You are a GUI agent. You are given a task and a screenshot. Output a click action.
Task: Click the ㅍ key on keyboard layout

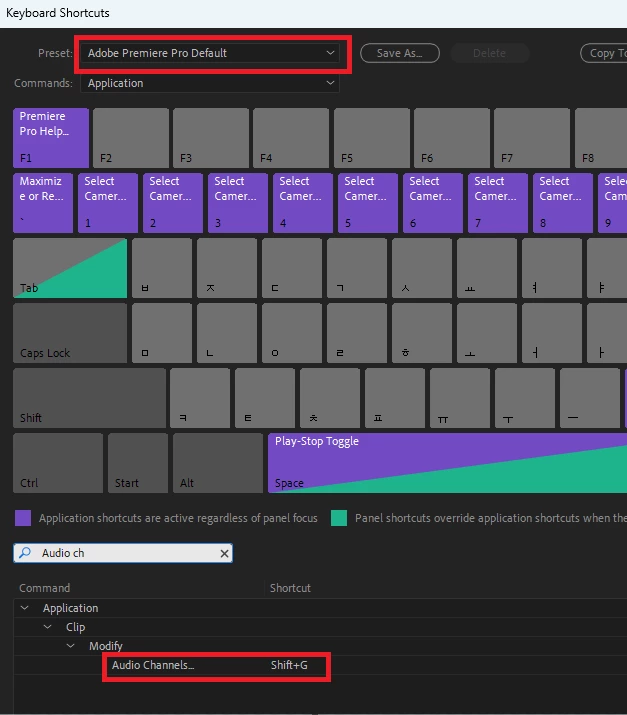coord(395,398)
